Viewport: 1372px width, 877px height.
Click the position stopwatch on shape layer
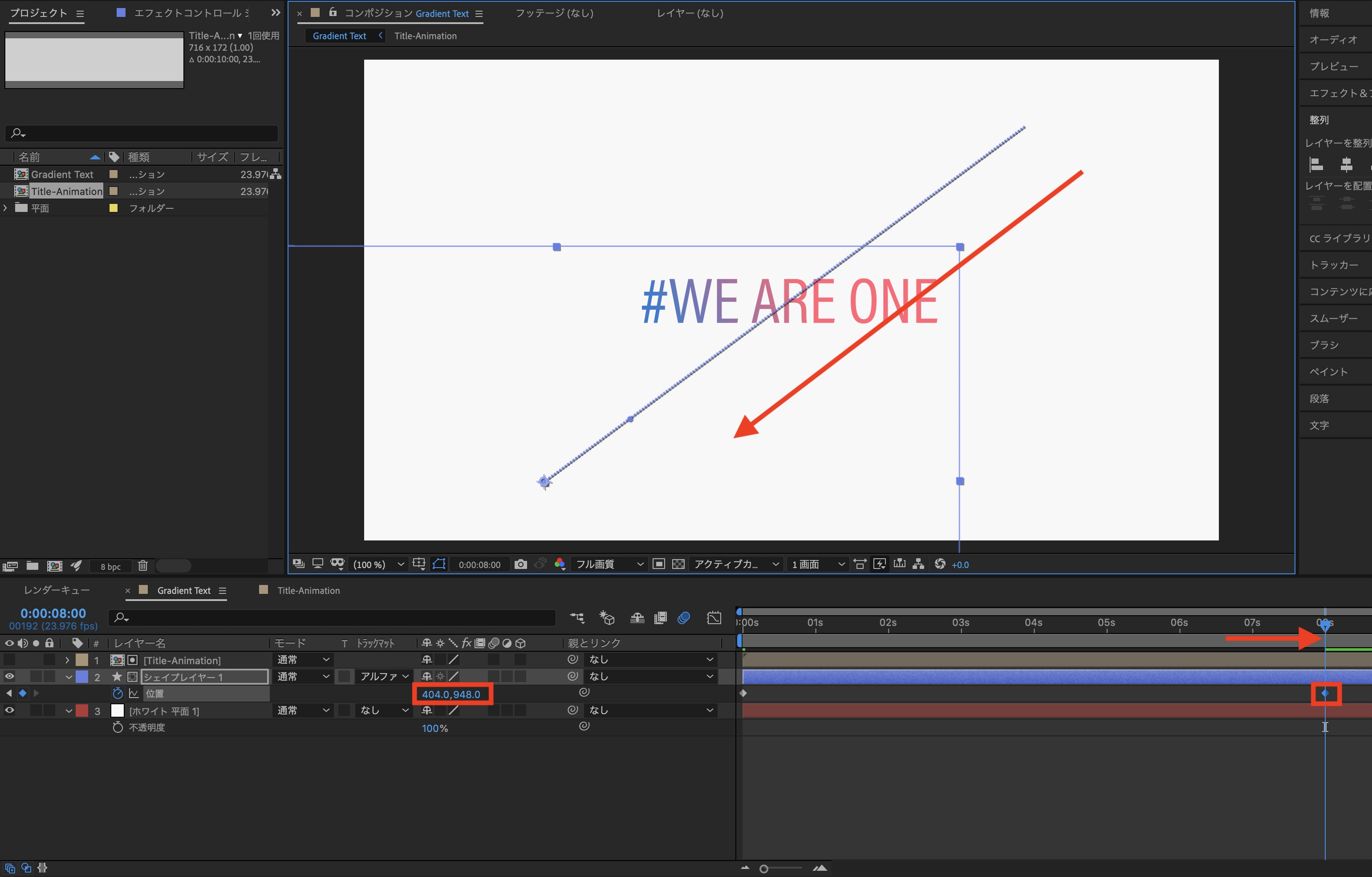pos(118,694)
